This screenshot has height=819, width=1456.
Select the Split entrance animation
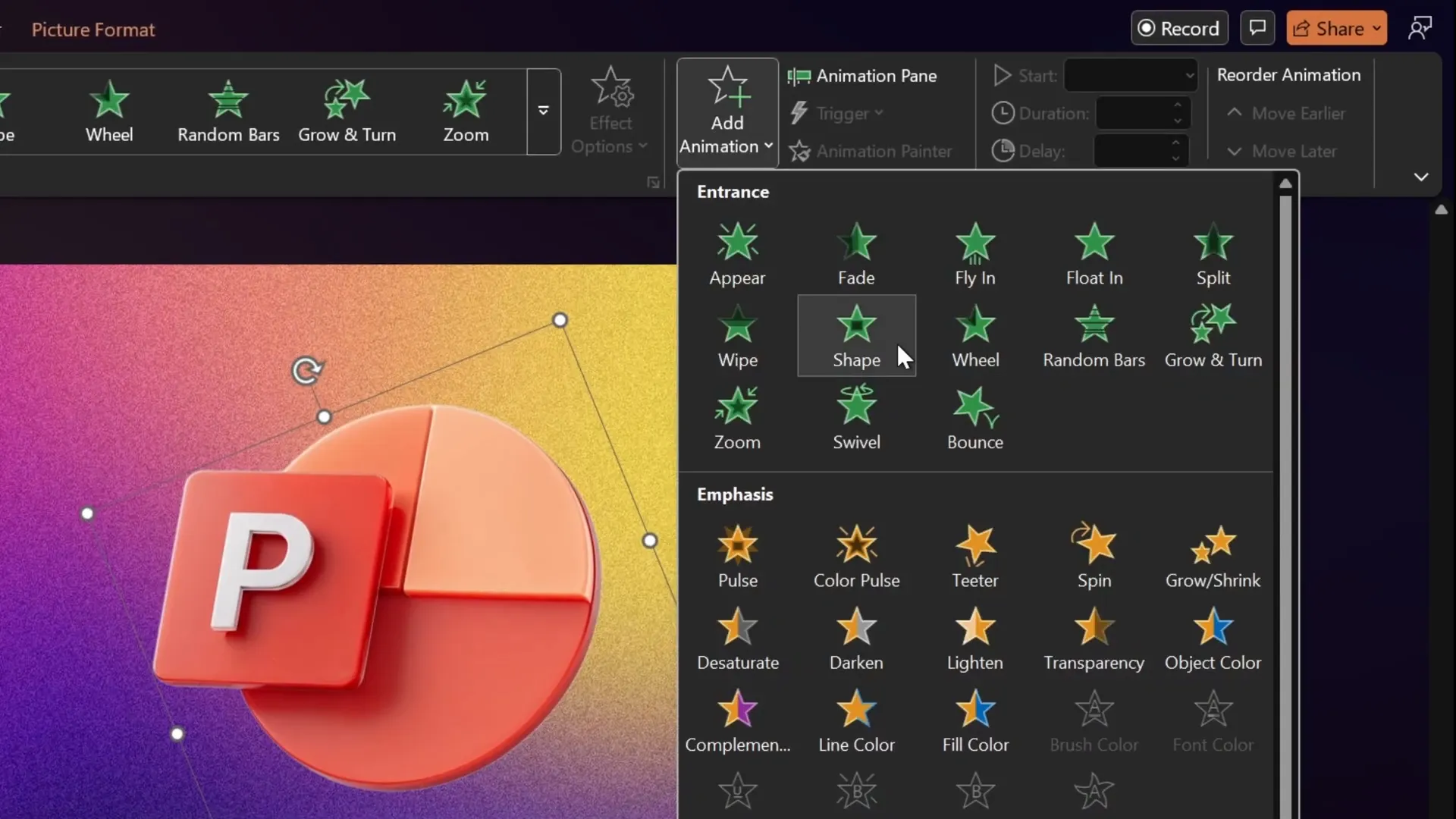tap(1213, 254)
